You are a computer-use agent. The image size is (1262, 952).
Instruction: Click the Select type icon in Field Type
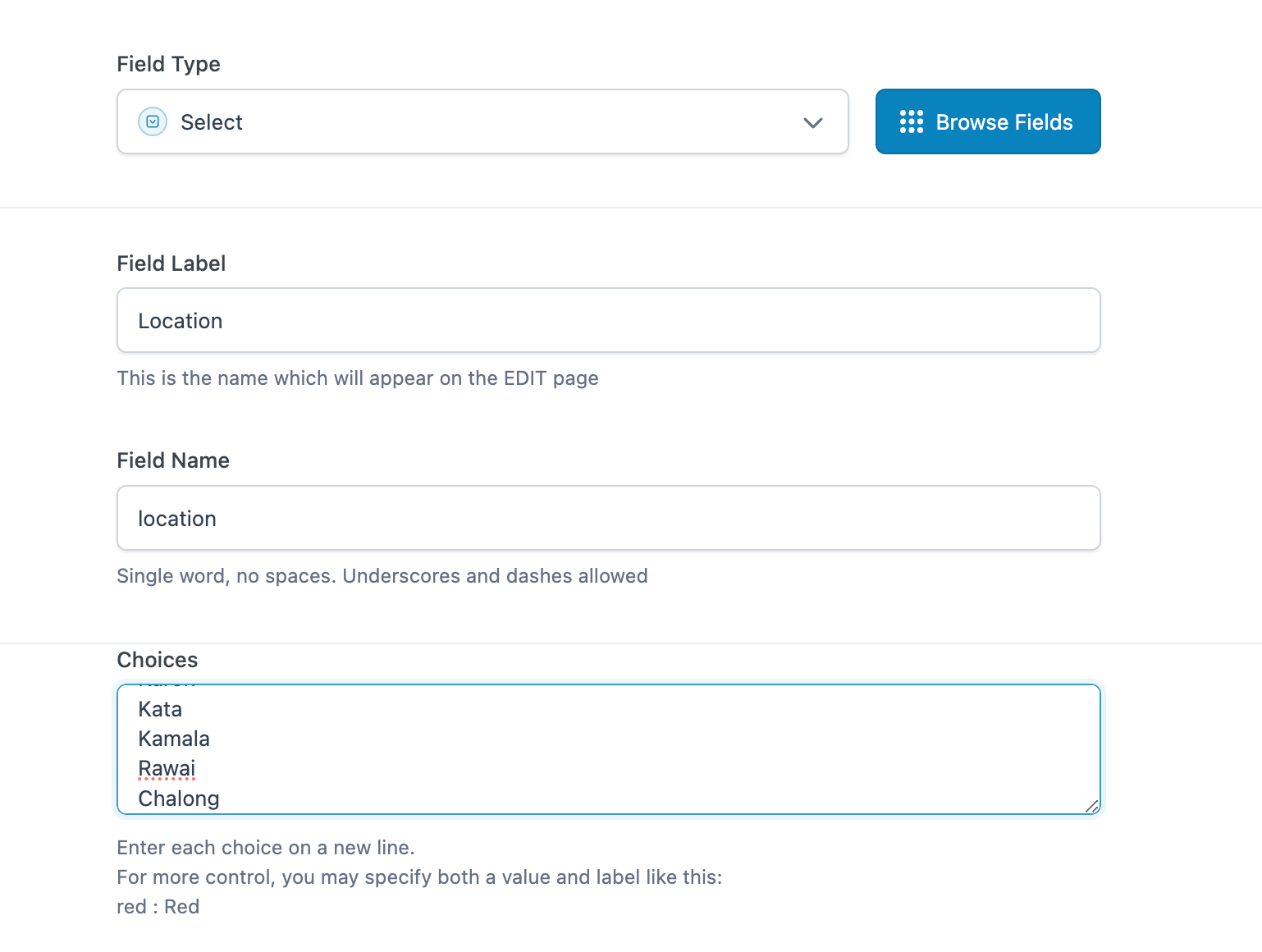pos(153,121)
